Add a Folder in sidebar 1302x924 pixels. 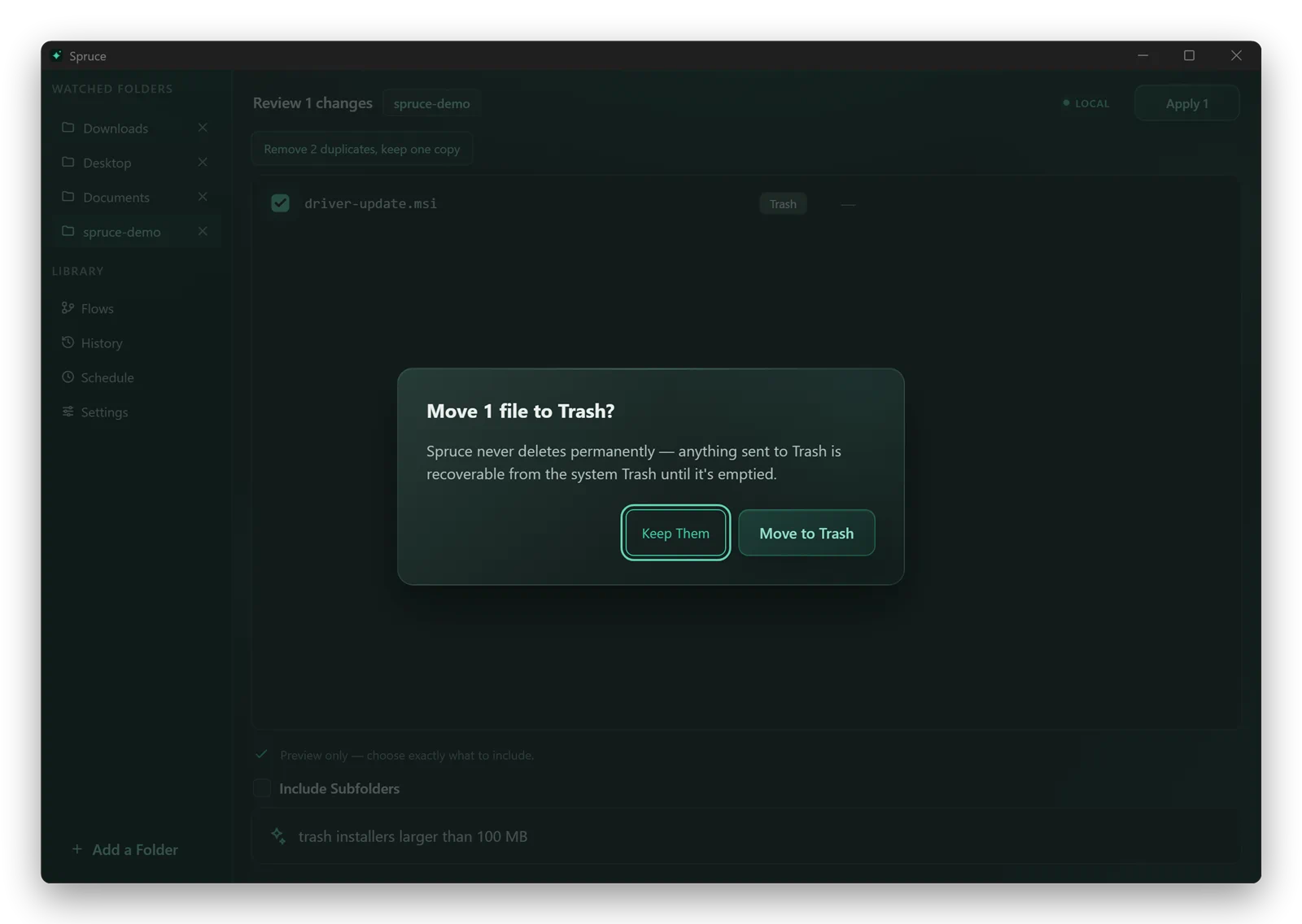[x=125, y=849]
